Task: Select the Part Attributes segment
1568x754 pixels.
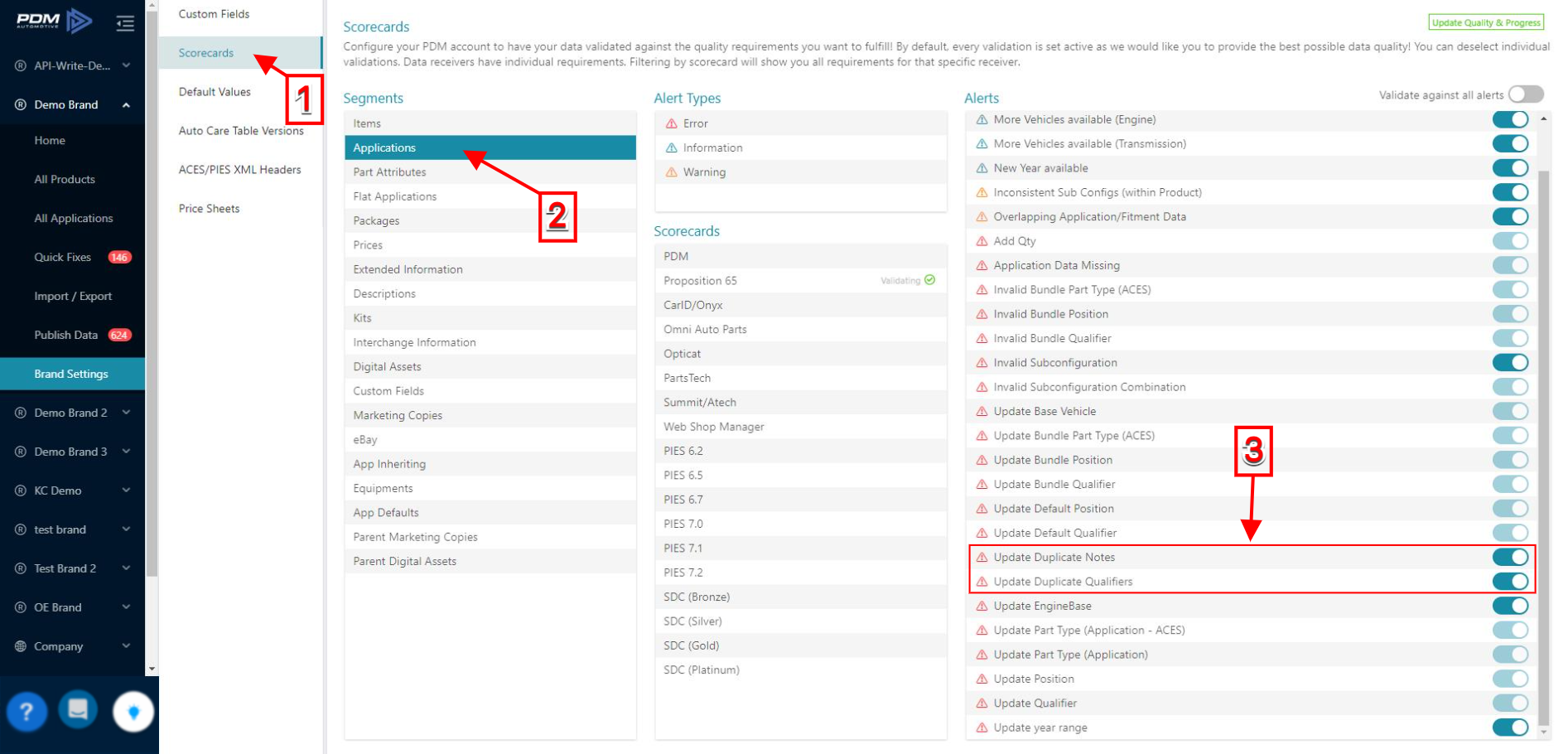Action: coord(490,172)
